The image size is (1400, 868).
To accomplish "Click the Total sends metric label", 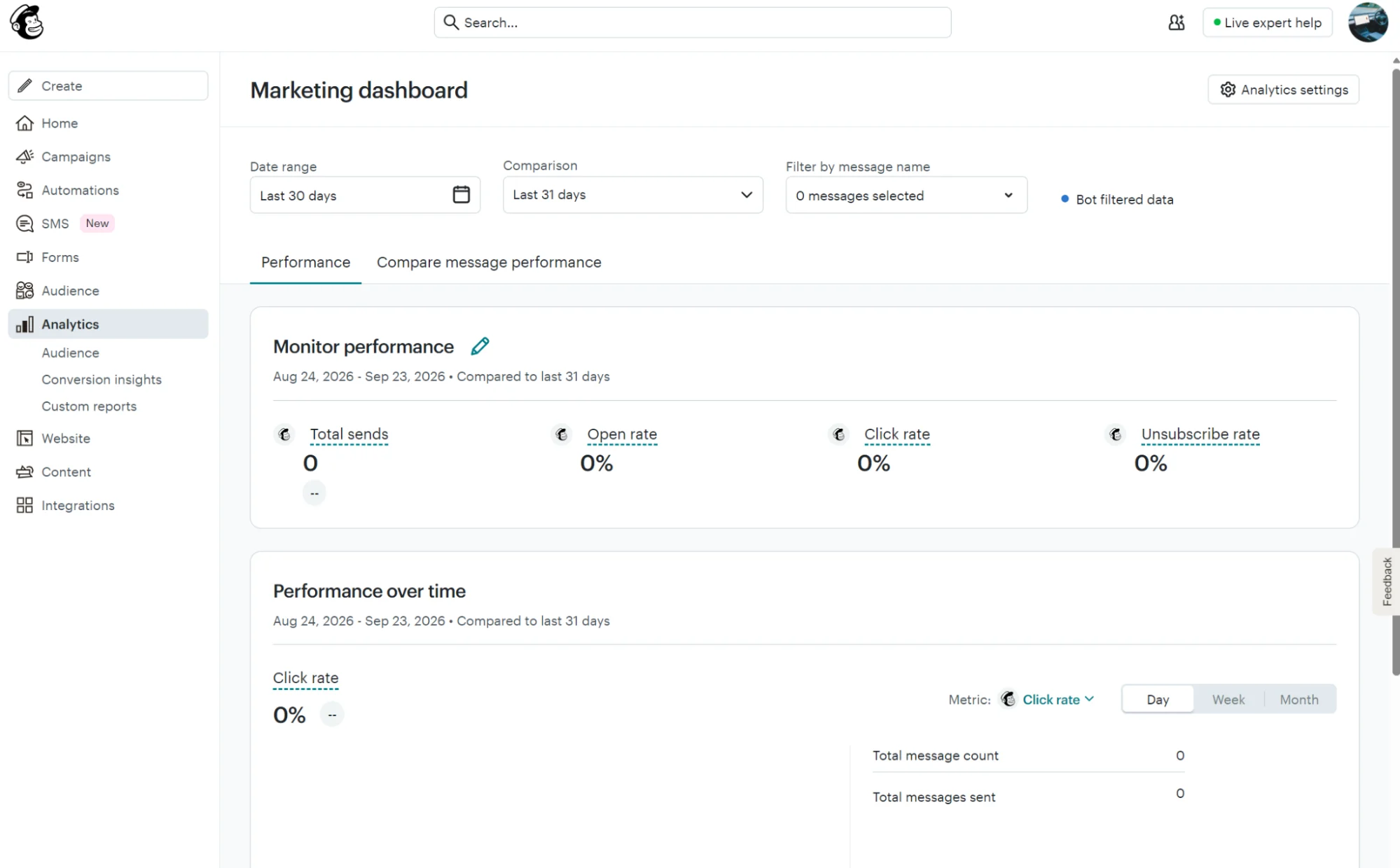I will pyautogui.click(x=349, y=434).
